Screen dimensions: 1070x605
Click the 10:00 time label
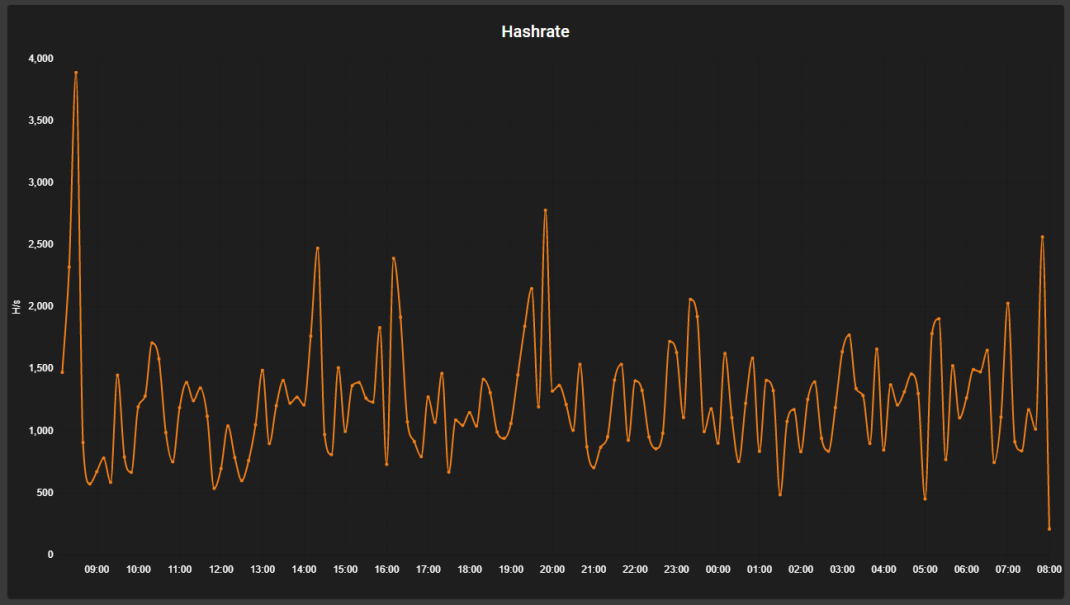click(x=138, y=570)
